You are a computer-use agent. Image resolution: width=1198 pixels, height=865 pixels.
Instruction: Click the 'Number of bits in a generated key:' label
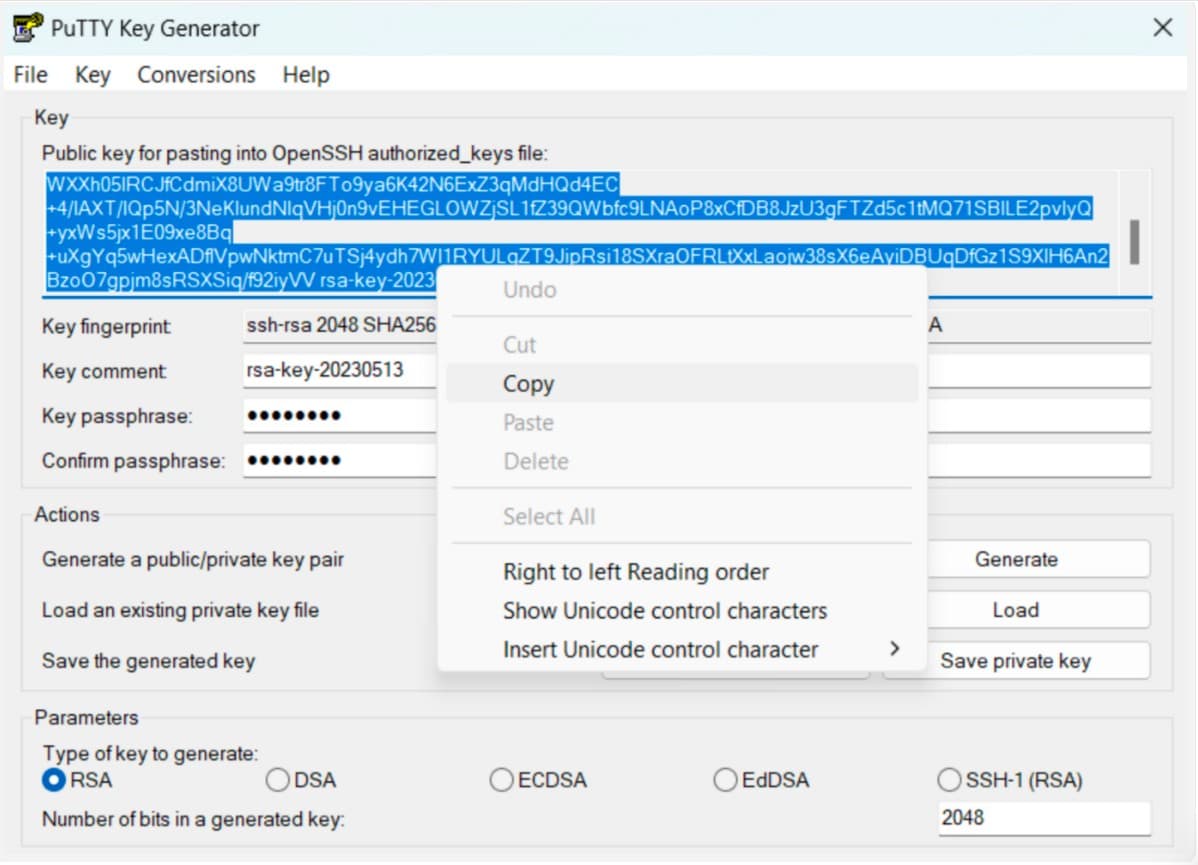(193, 819)
